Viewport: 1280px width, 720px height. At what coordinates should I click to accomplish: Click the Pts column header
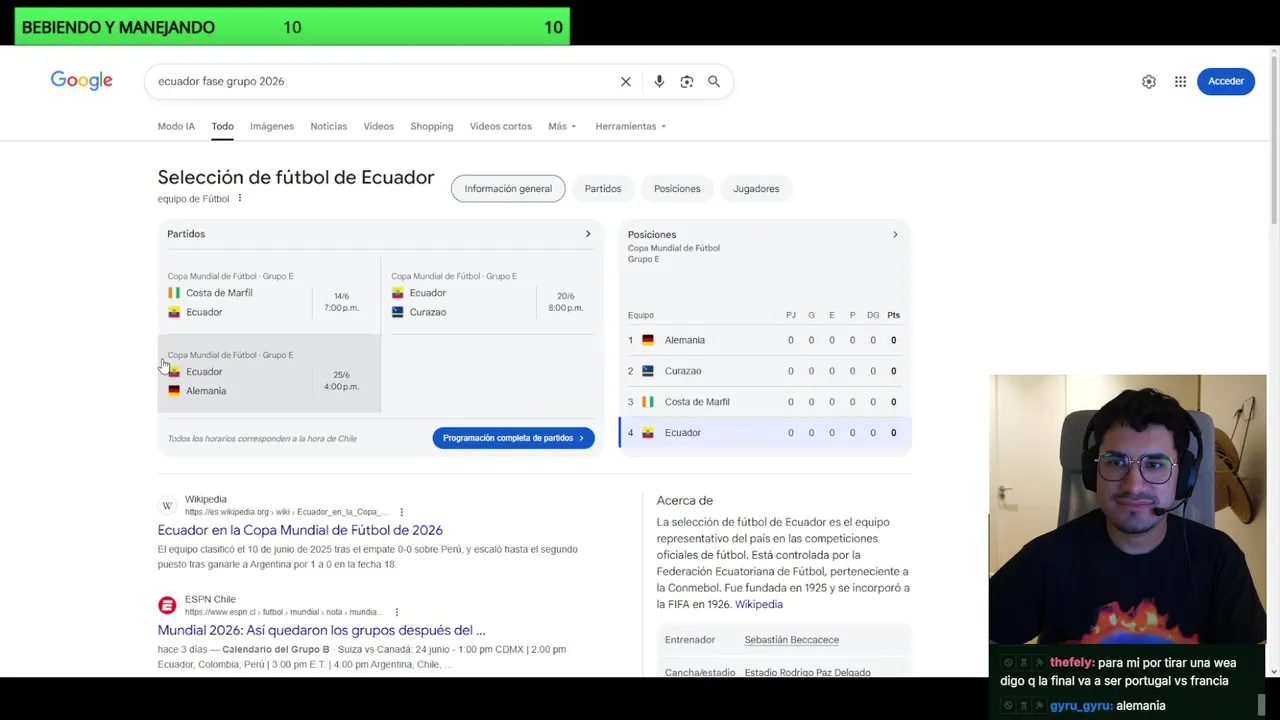tap(893, 315)
